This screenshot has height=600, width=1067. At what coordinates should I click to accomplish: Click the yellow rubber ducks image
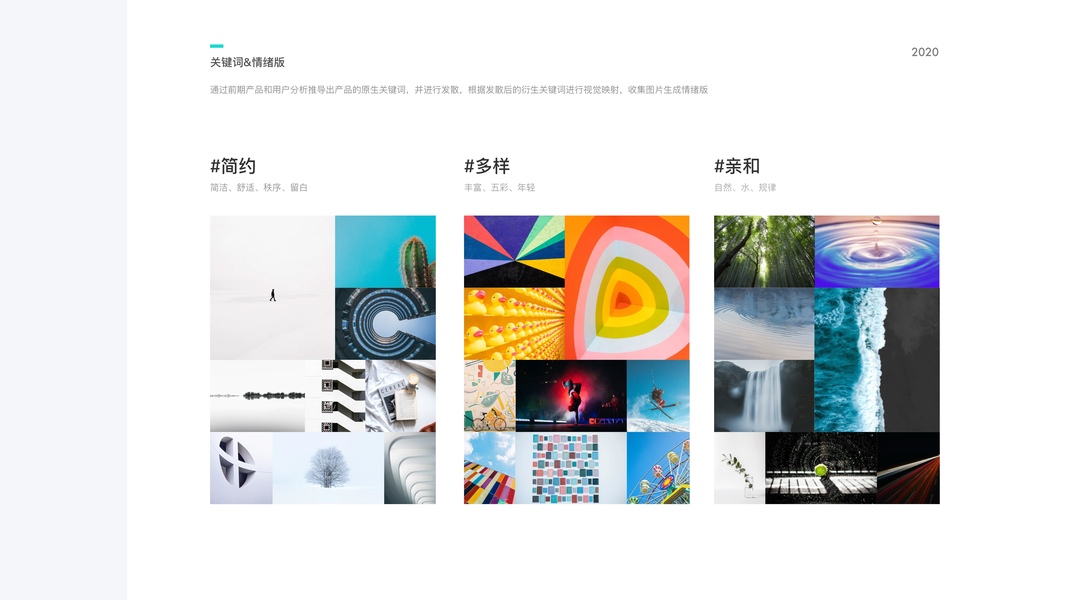pyautogui.click(x=514, y=324)
